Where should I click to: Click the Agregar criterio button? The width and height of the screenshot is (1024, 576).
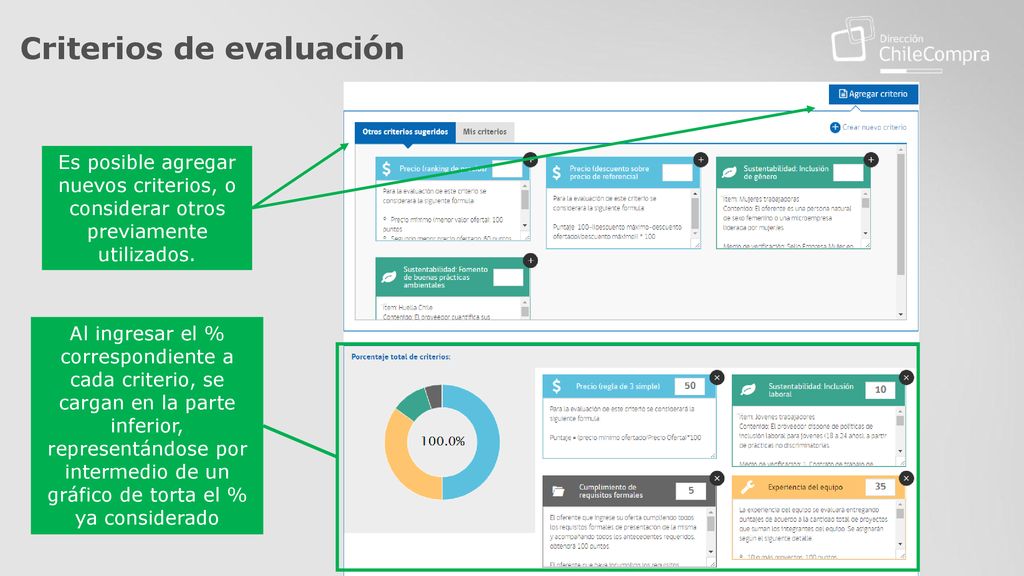point(873,94)
